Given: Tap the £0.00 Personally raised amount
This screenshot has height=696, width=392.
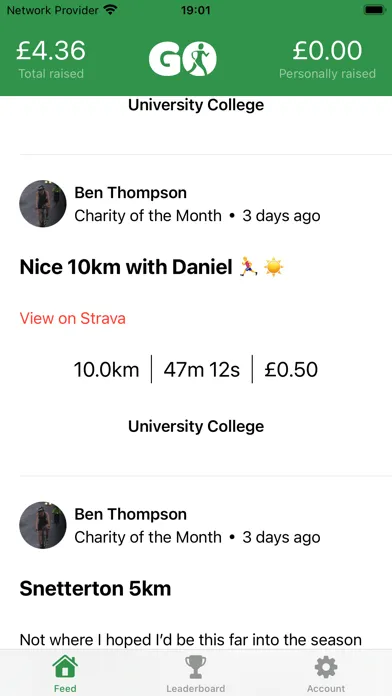Looking at the screenshot, I should click(x=327, y=51).
